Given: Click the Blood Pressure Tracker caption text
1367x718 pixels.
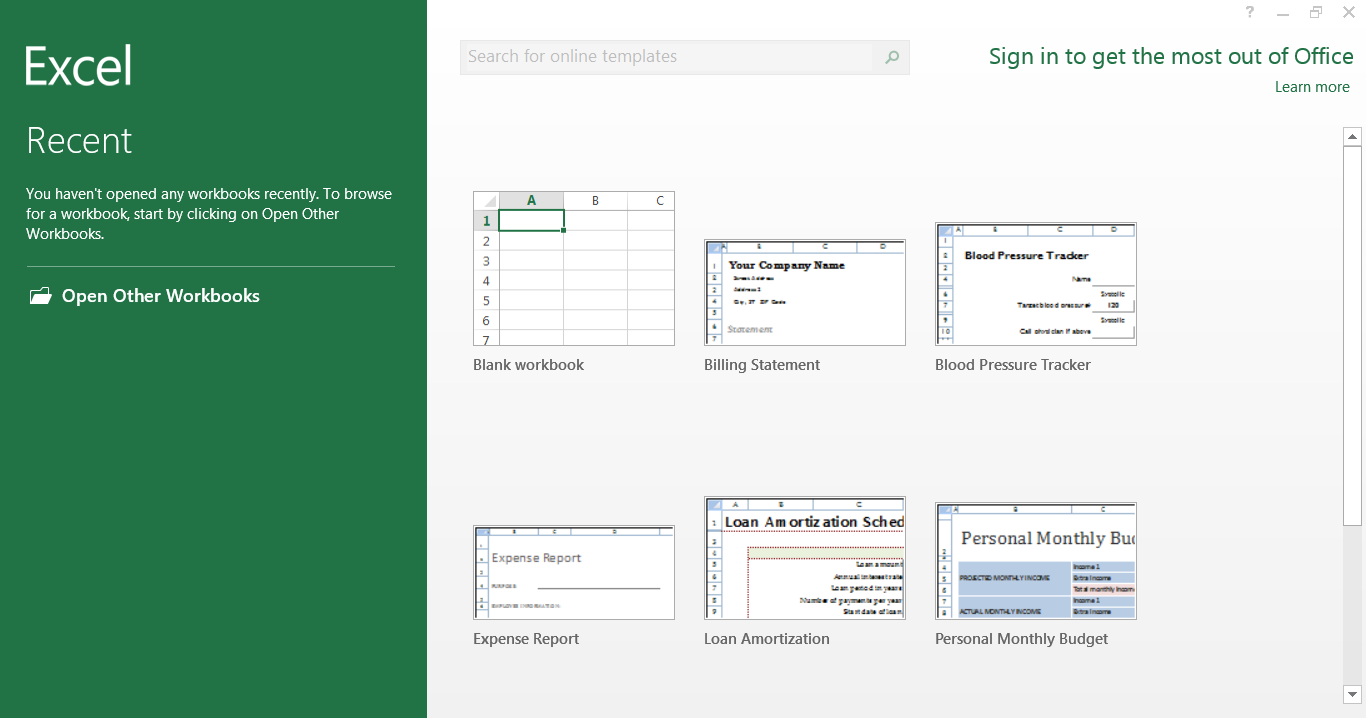Looking at the screenshot, I should click(1013, 365).
